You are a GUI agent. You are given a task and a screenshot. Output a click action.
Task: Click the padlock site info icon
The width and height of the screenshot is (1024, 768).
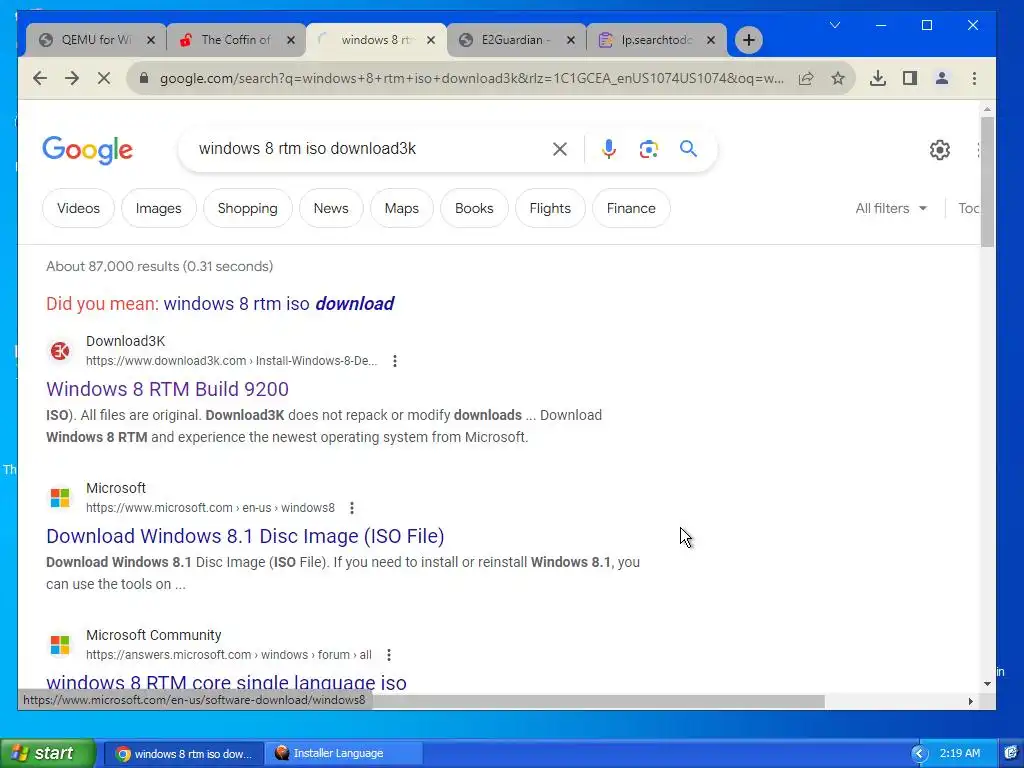coord(144,78)
